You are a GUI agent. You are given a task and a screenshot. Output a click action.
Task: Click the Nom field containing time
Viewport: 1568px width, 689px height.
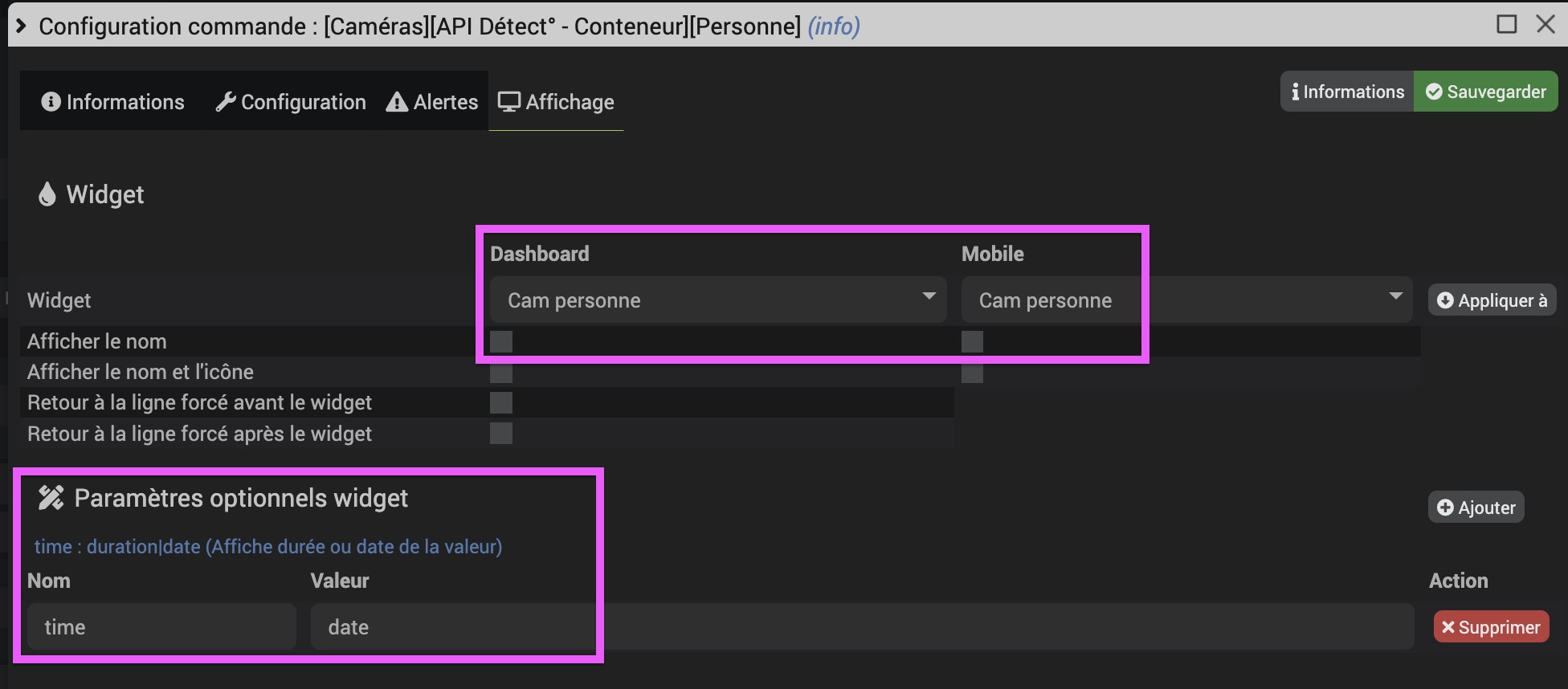point(161,627)
